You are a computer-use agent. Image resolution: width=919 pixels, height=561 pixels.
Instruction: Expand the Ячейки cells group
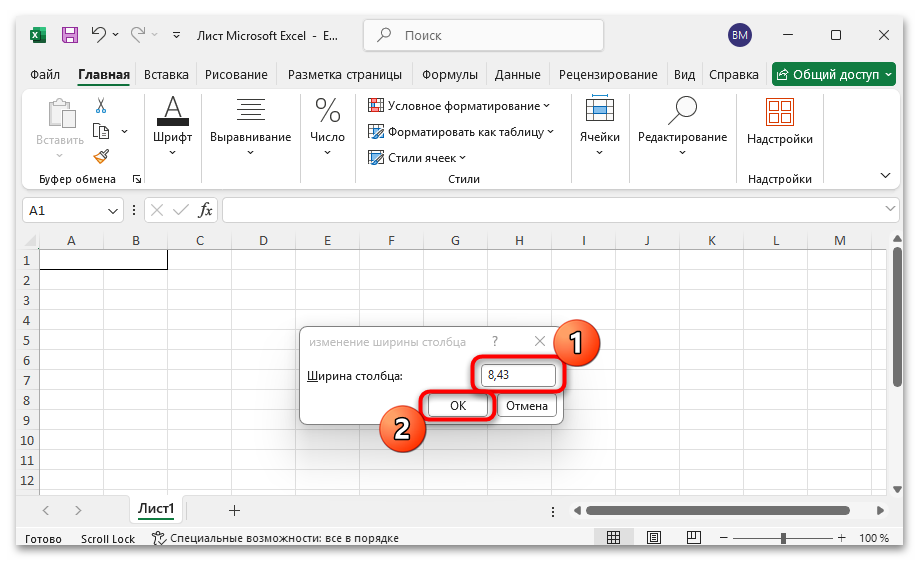[600, 126]
